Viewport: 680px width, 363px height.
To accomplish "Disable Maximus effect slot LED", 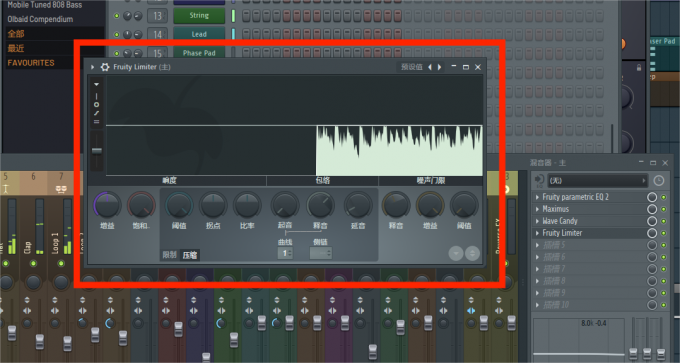I will tap(664, 209).
